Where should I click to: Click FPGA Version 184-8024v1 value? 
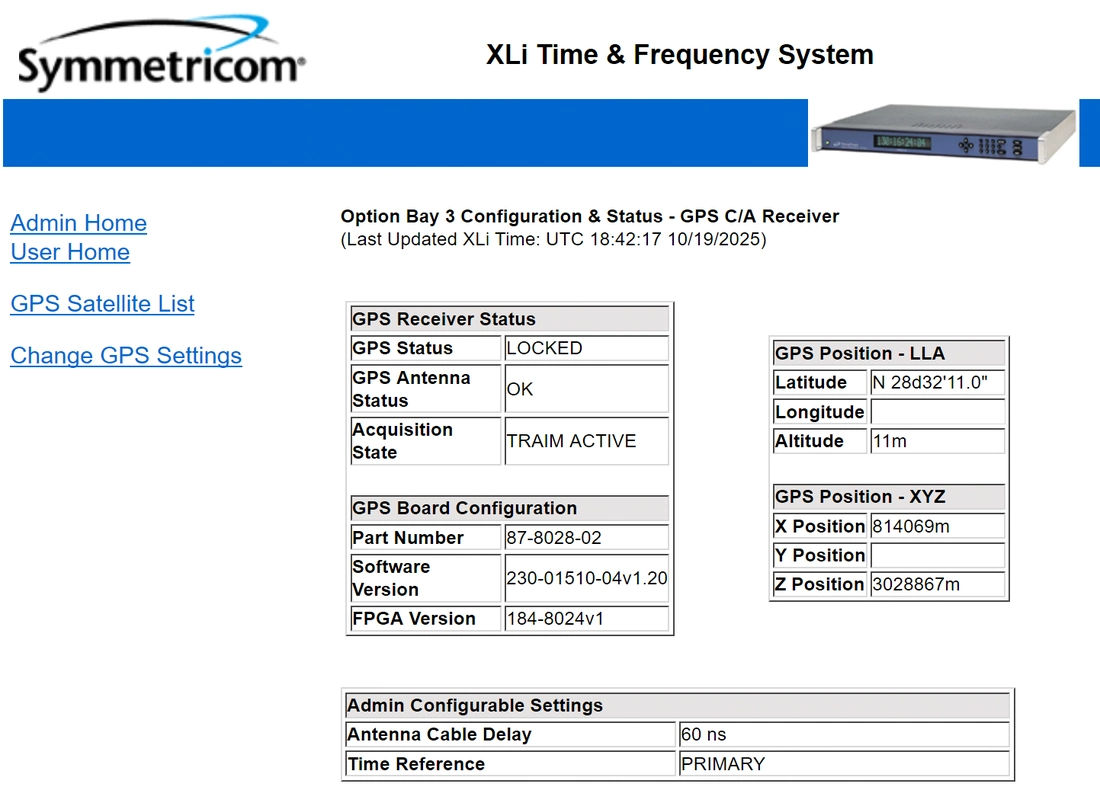[586, 619]
